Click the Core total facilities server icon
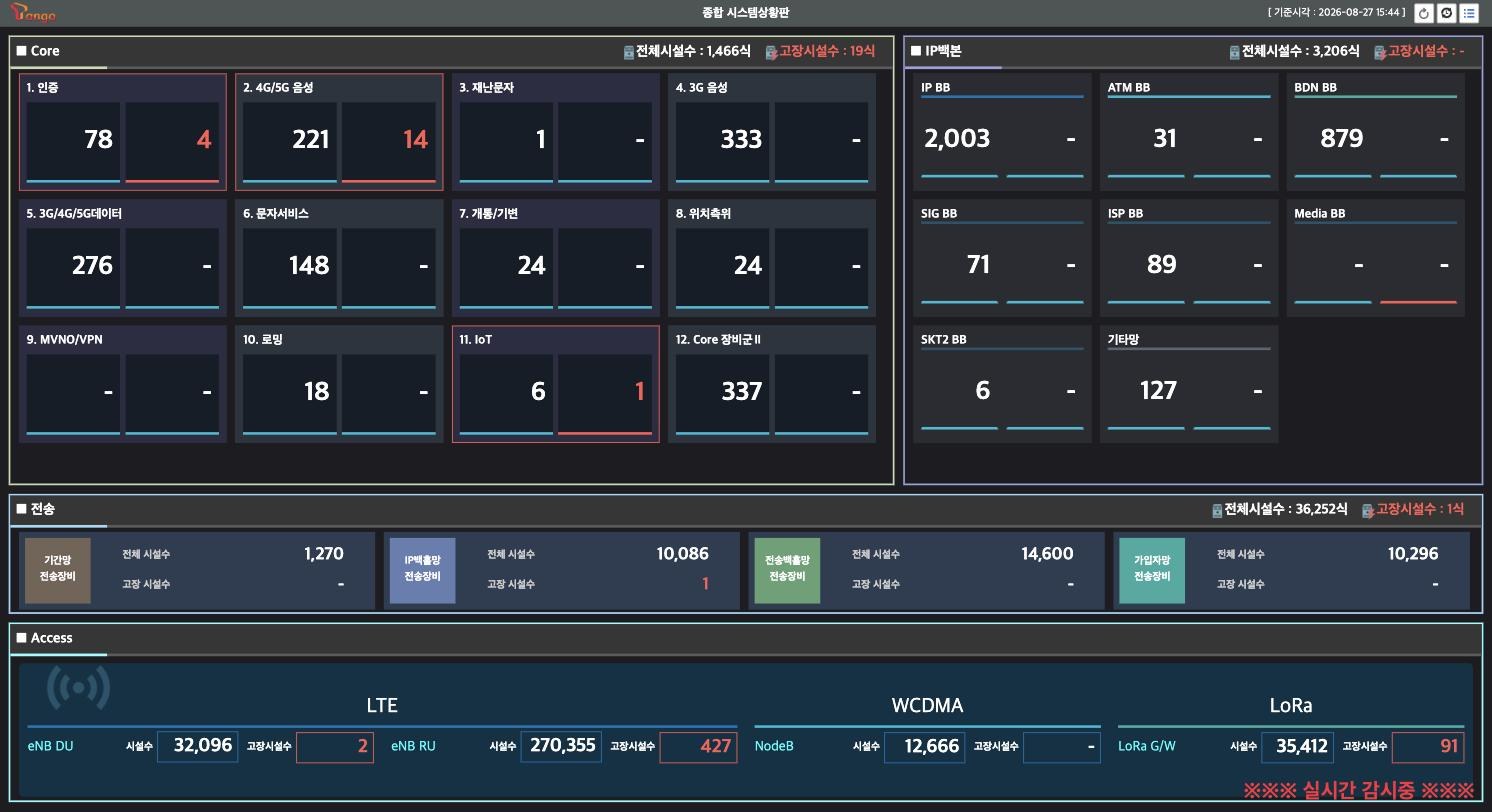 coord(629,52)
